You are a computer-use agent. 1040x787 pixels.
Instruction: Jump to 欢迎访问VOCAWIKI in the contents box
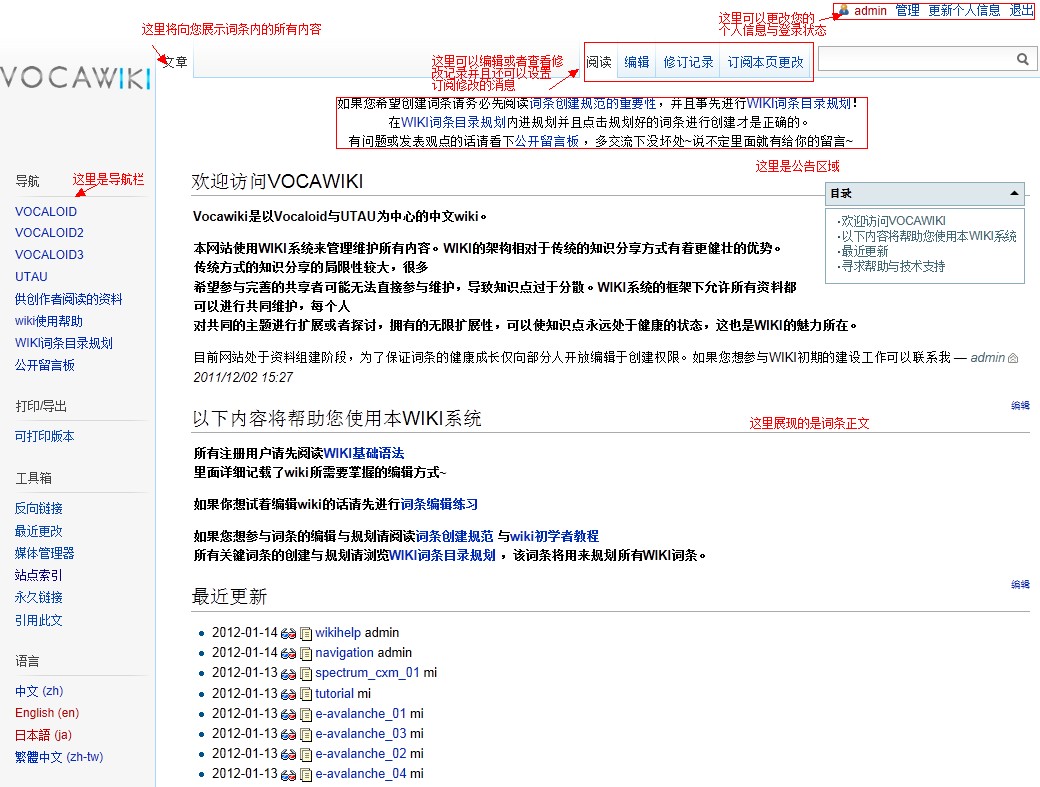[893, 221]
